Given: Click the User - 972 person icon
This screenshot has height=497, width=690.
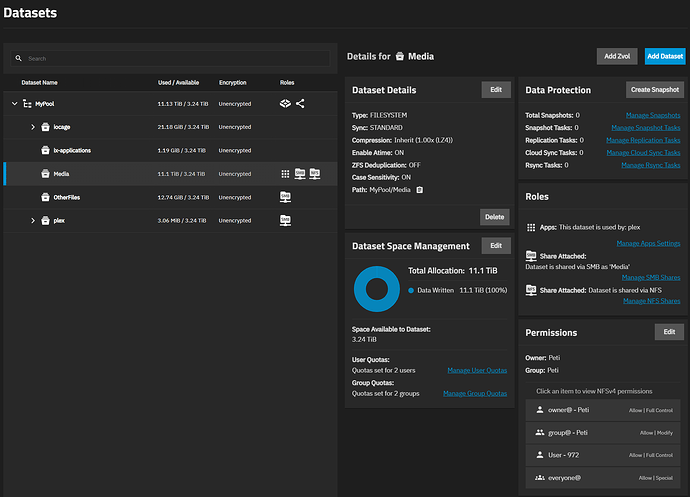Looking at the screenshot, I should (540, 455).
